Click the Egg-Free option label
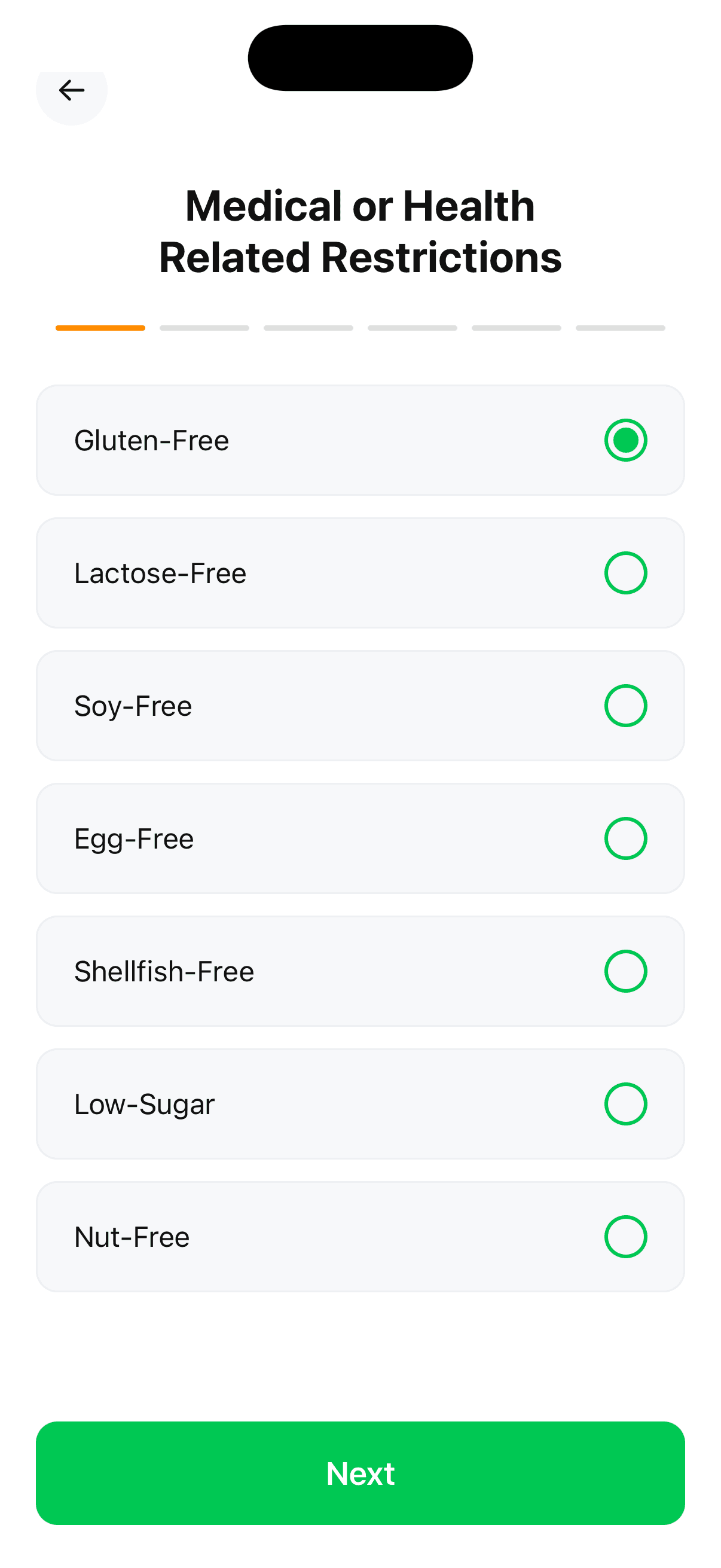The image size is (721, 1568). tap(134, 838)
